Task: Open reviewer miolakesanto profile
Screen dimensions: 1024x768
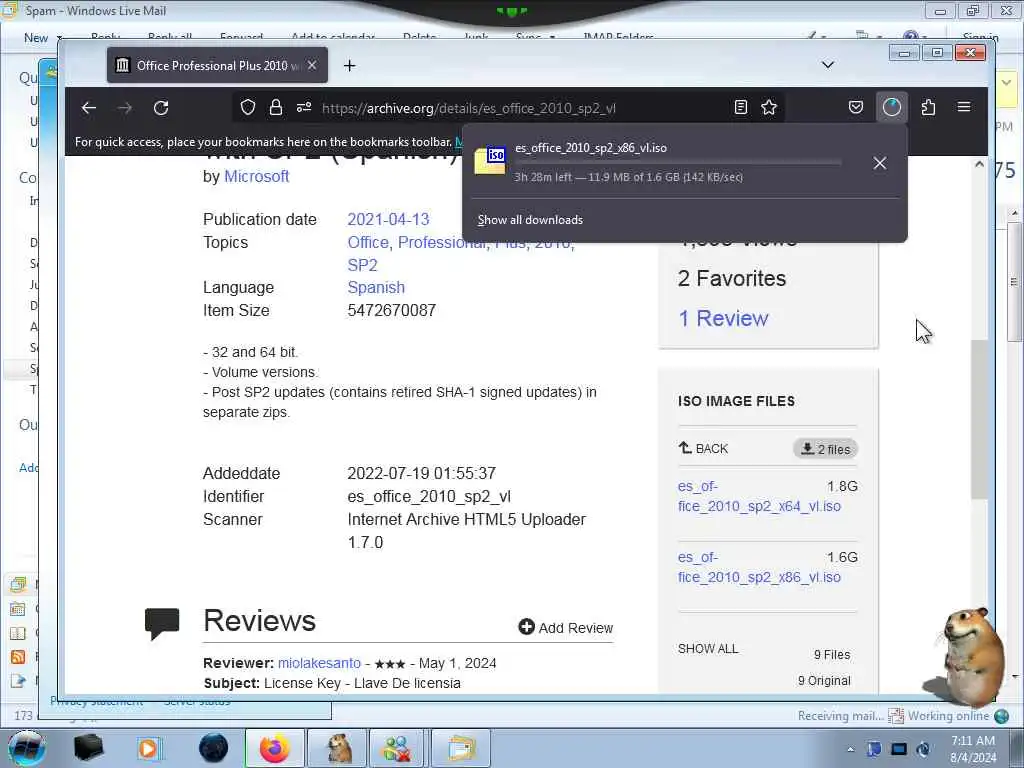Action: [x=319, y=663]
